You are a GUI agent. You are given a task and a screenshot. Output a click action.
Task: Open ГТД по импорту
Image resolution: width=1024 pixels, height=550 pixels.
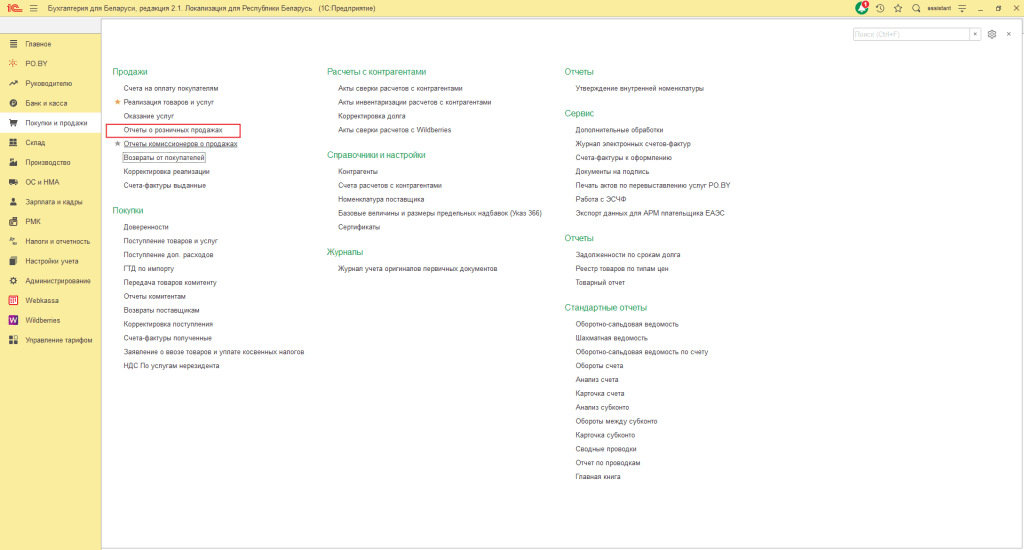(x=149, y=268)
